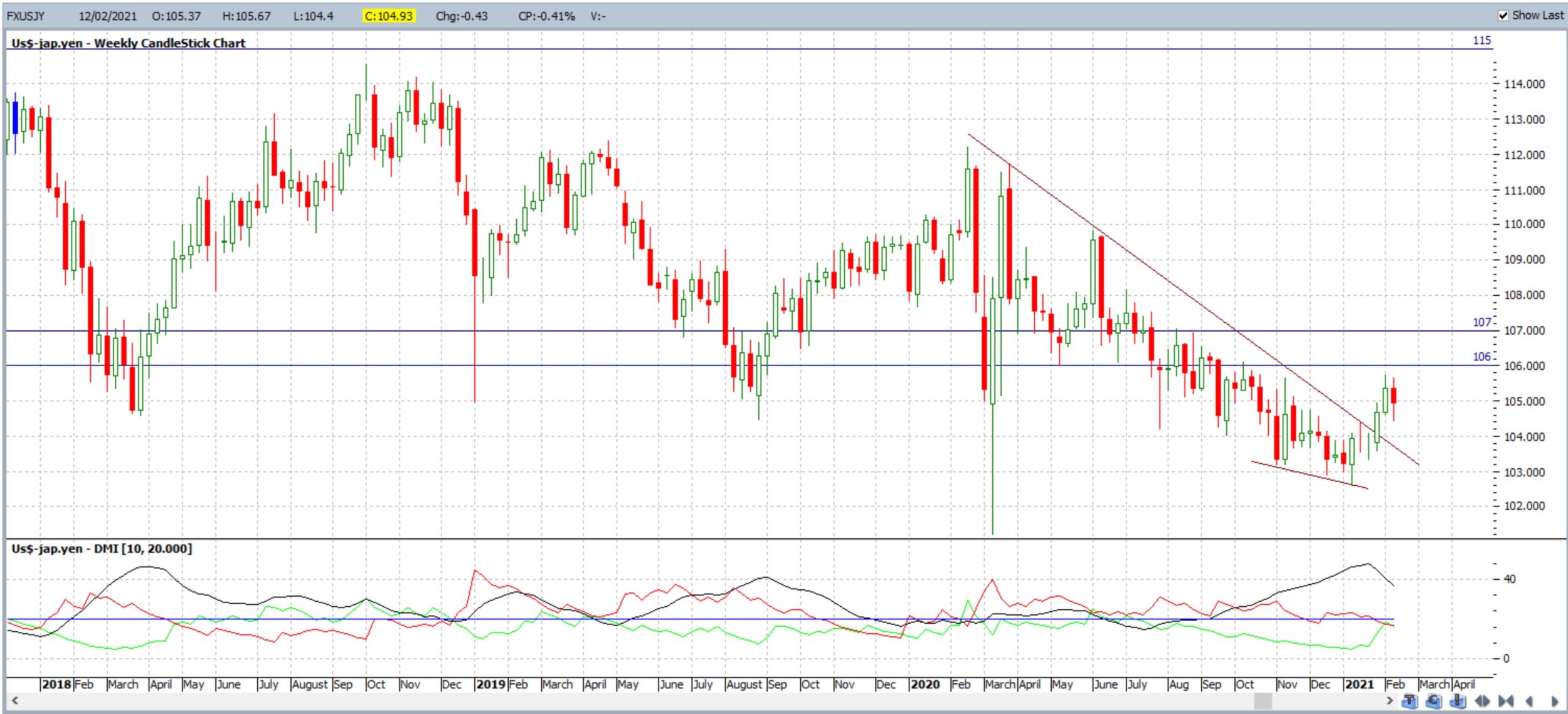Click the highlighted close value C:104.93
Image resolution: width=1568 pixels, height=714 pixels.
388,16
